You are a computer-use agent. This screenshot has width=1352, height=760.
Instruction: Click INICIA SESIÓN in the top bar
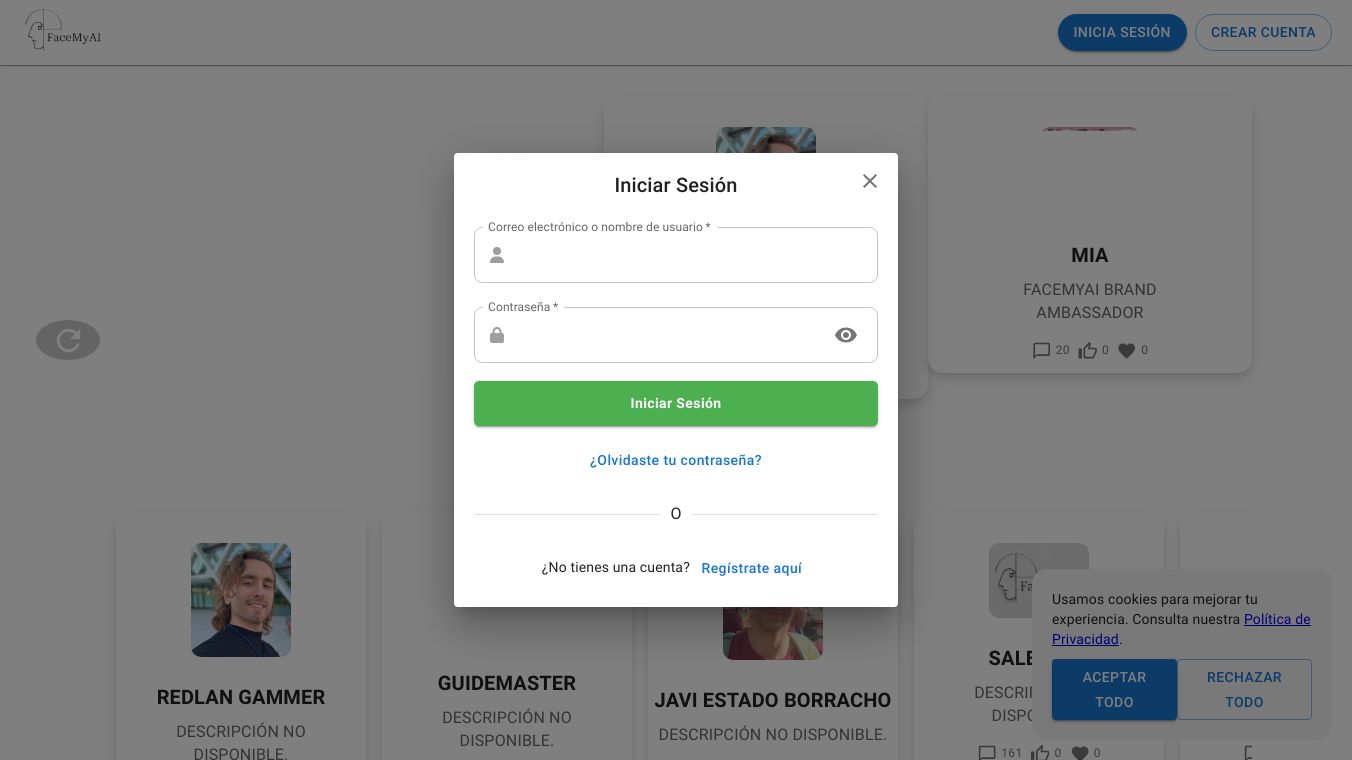pos(1122,32)
